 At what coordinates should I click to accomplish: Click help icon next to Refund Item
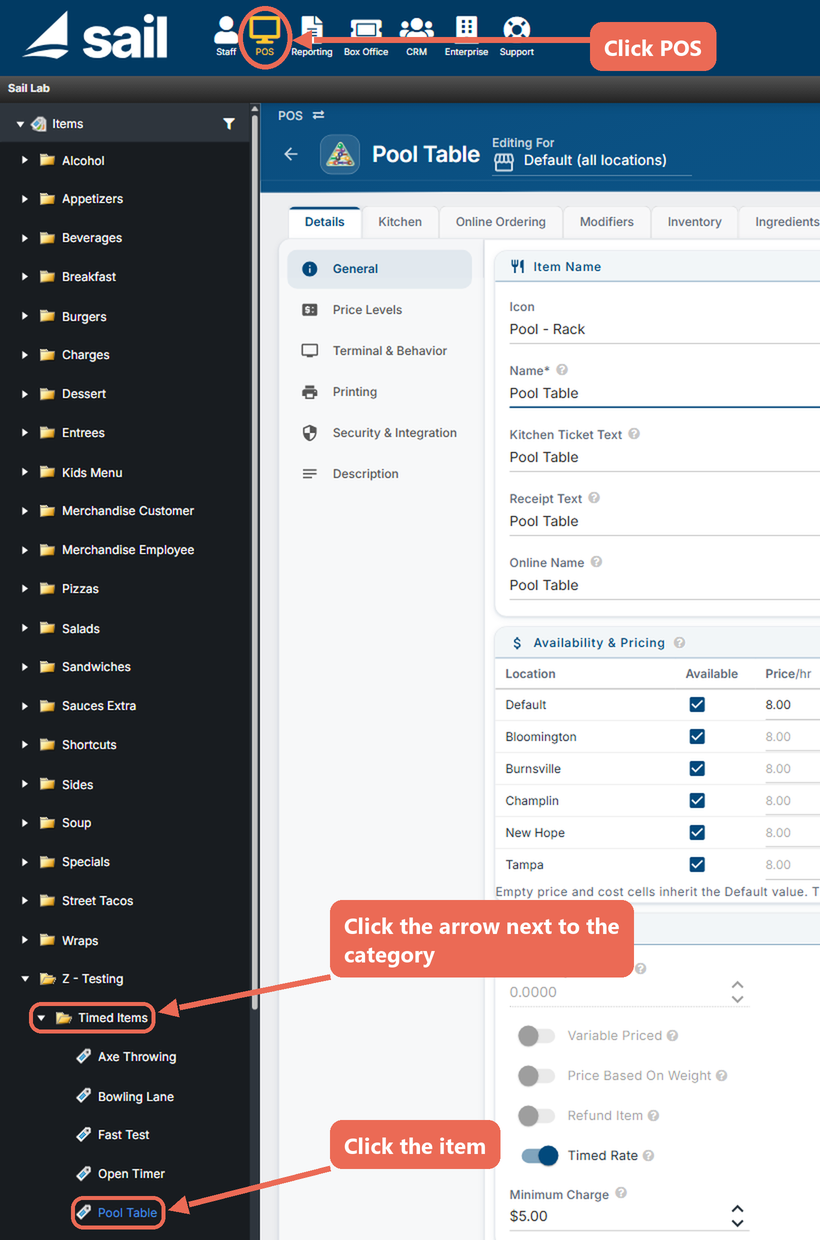coord(653,1116)
